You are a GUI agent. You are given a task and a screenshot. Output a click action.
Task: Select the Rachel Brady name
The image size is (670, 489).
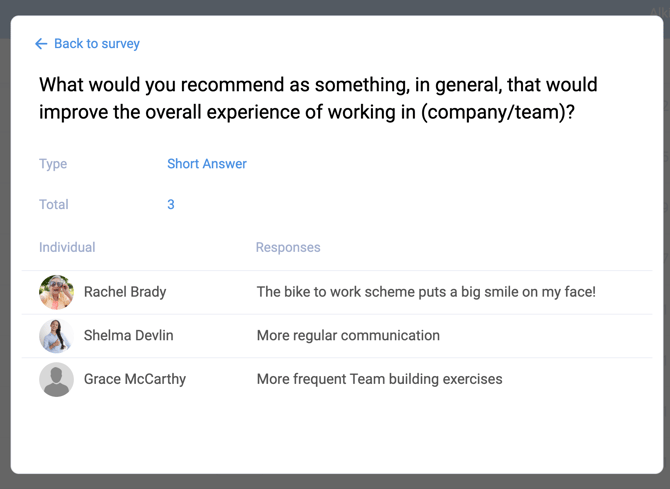click(125, 292)
